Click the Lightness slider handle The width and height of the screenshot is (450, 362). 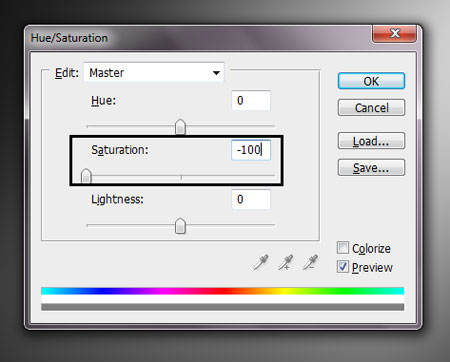(180, 226)
